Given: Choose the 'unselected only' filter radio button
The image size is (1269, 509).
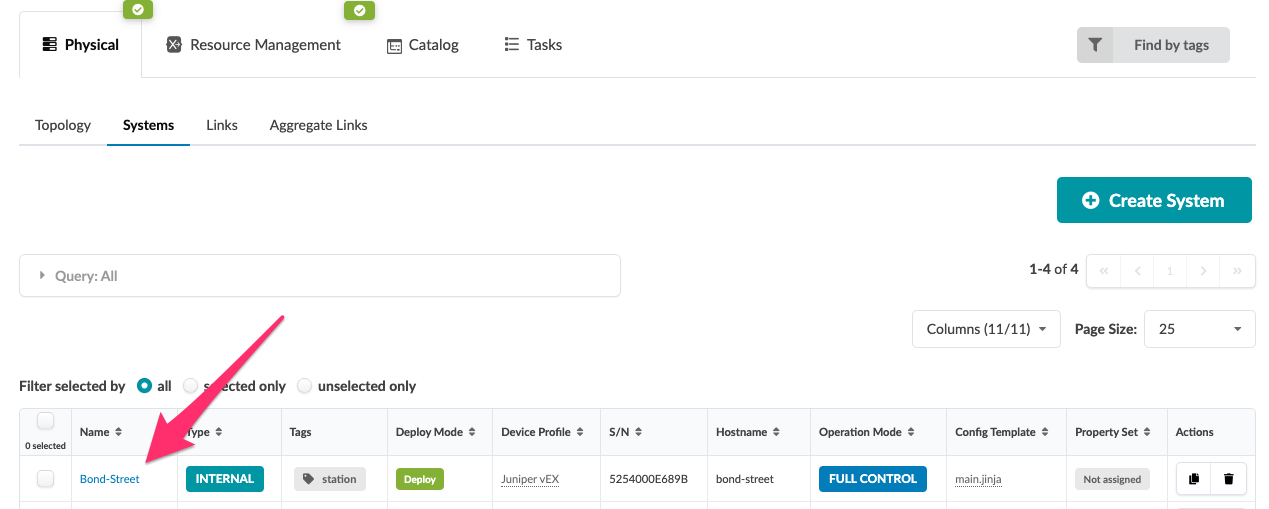Looking at the screenshot, I should pyautogui.click(x=305, y=386).
